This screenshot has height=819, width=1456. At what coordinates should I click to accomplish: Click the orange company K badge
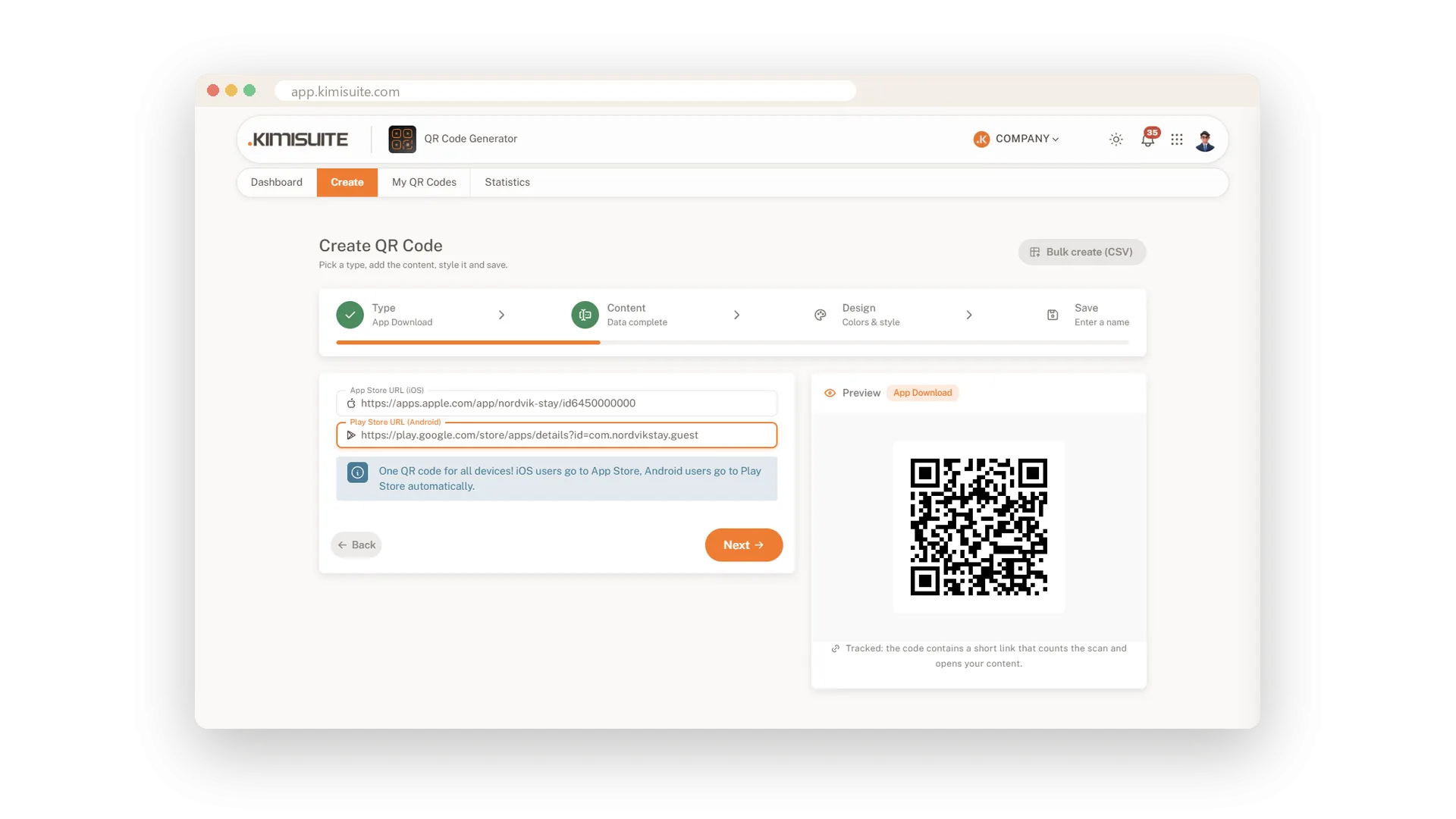pyautogui.click(x=981, y=140)
